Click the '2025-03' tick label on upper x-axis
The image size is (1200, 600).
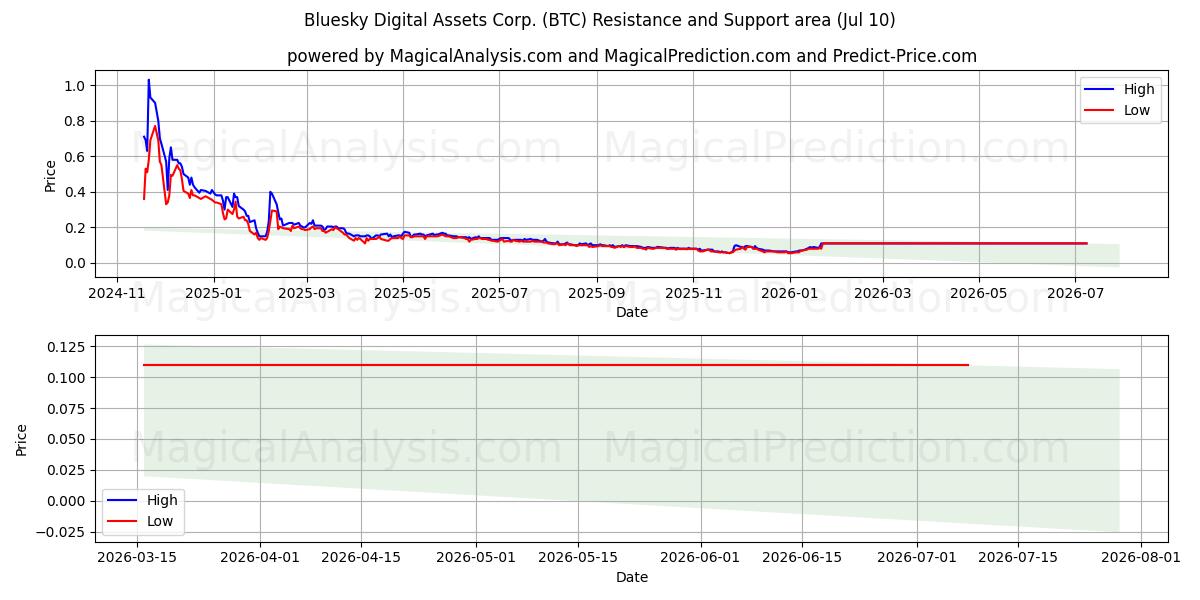[306, 293]
